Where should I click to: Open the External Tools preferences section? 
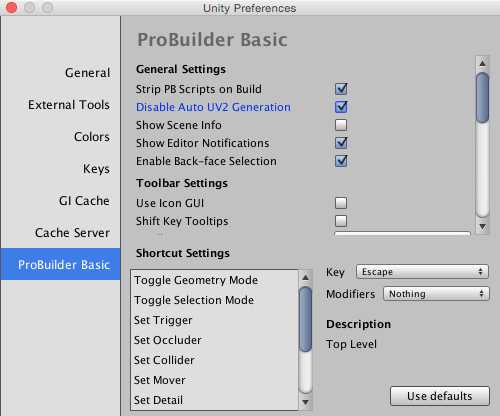click(x=69, y=105)
